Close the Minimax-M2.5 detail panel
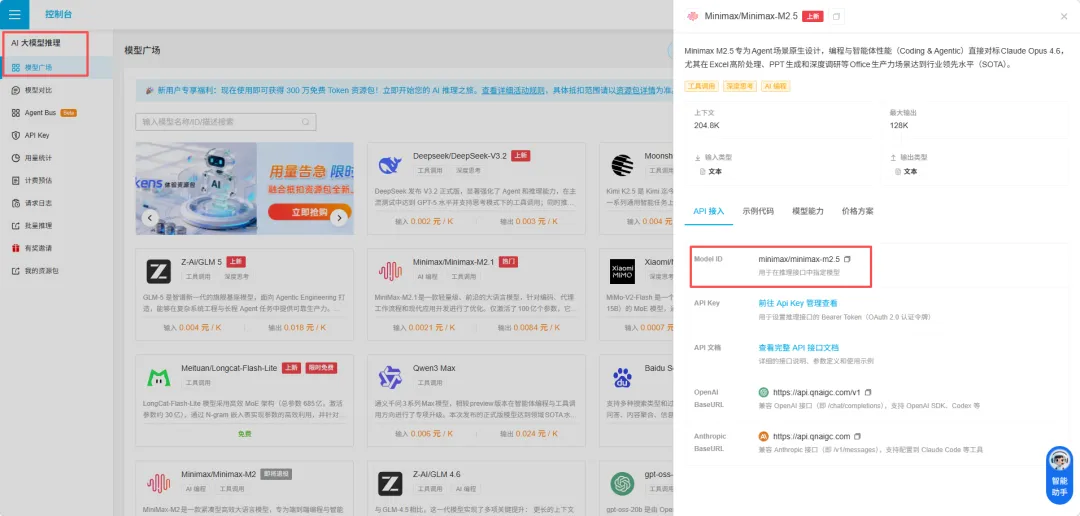 pyautogui.click(x=1063, y=16)
